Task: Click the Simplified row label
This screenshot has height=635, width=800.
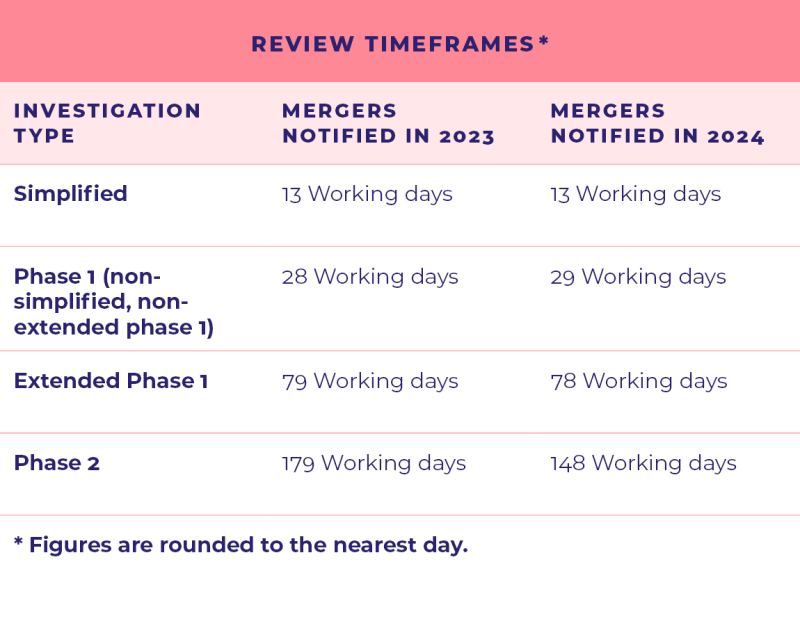Action: tap(70, 194)
